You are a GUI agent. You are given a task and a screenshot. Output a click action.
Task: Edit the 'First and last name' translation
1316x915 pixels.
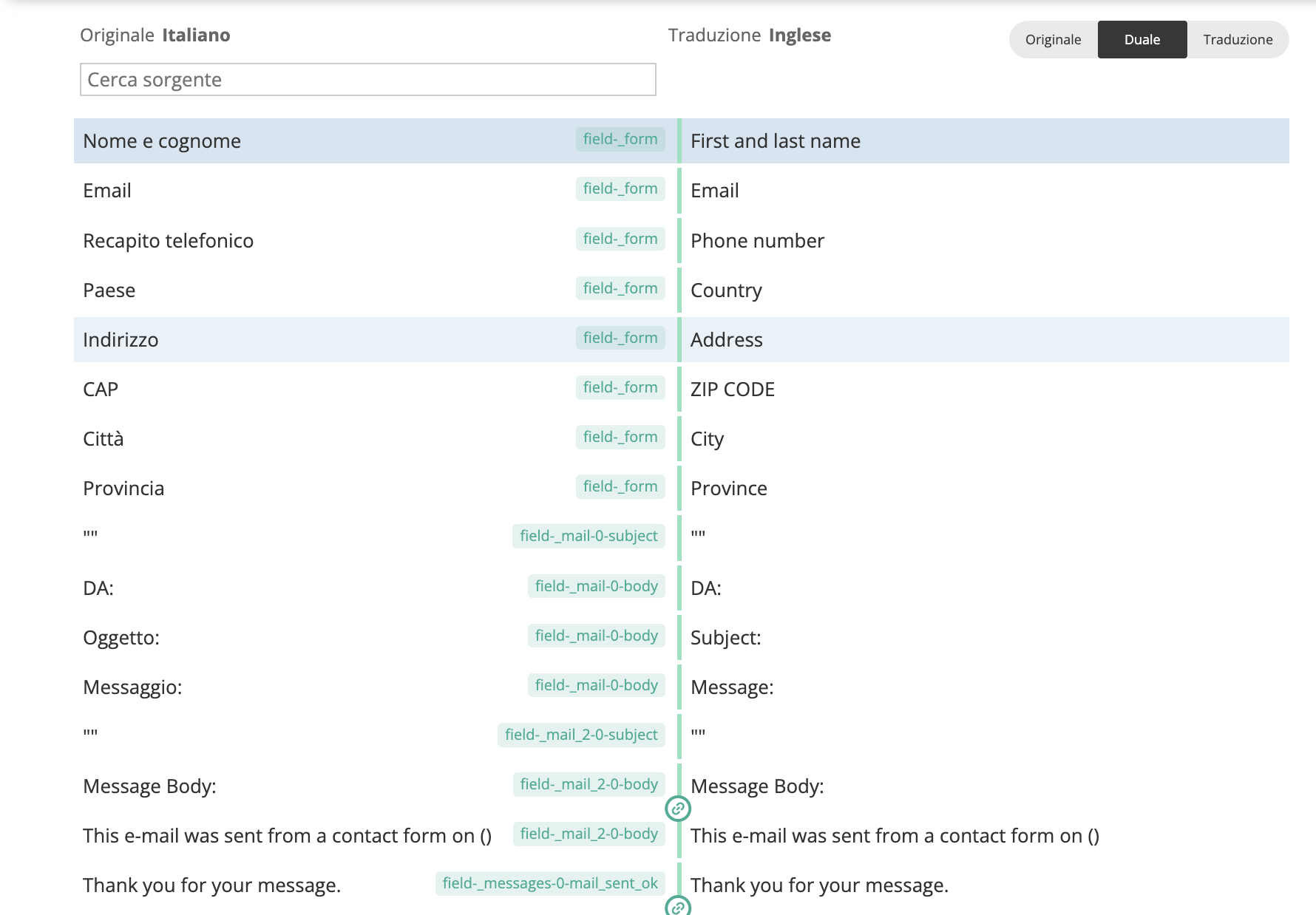click(x=985, y=140)
